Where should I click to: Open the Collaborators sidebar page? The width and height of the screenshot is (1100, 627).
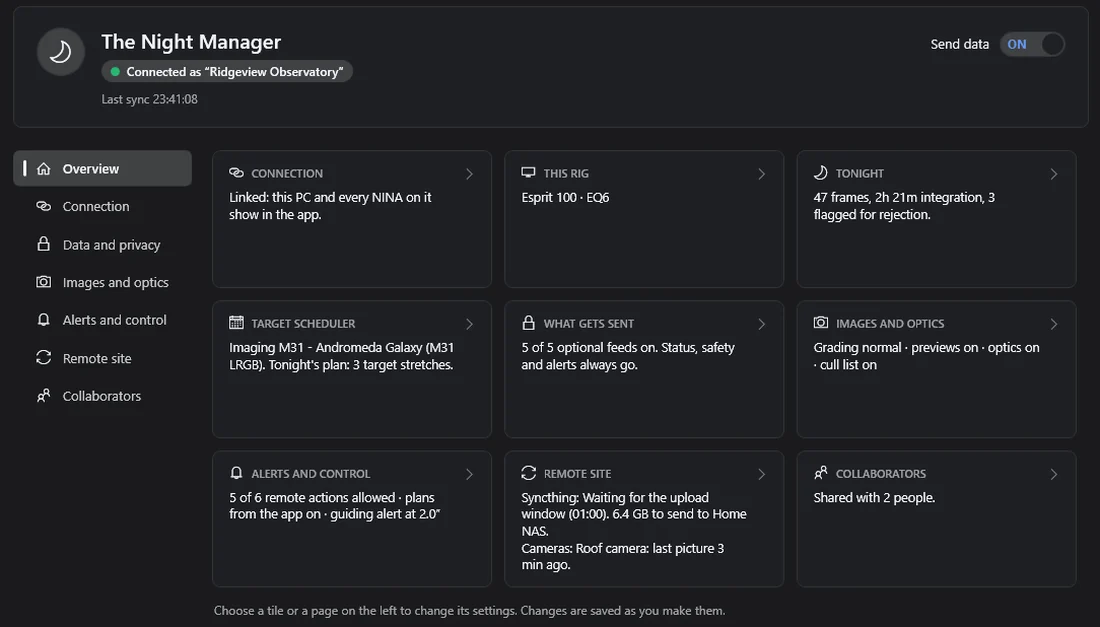click(x=102, y=396)
